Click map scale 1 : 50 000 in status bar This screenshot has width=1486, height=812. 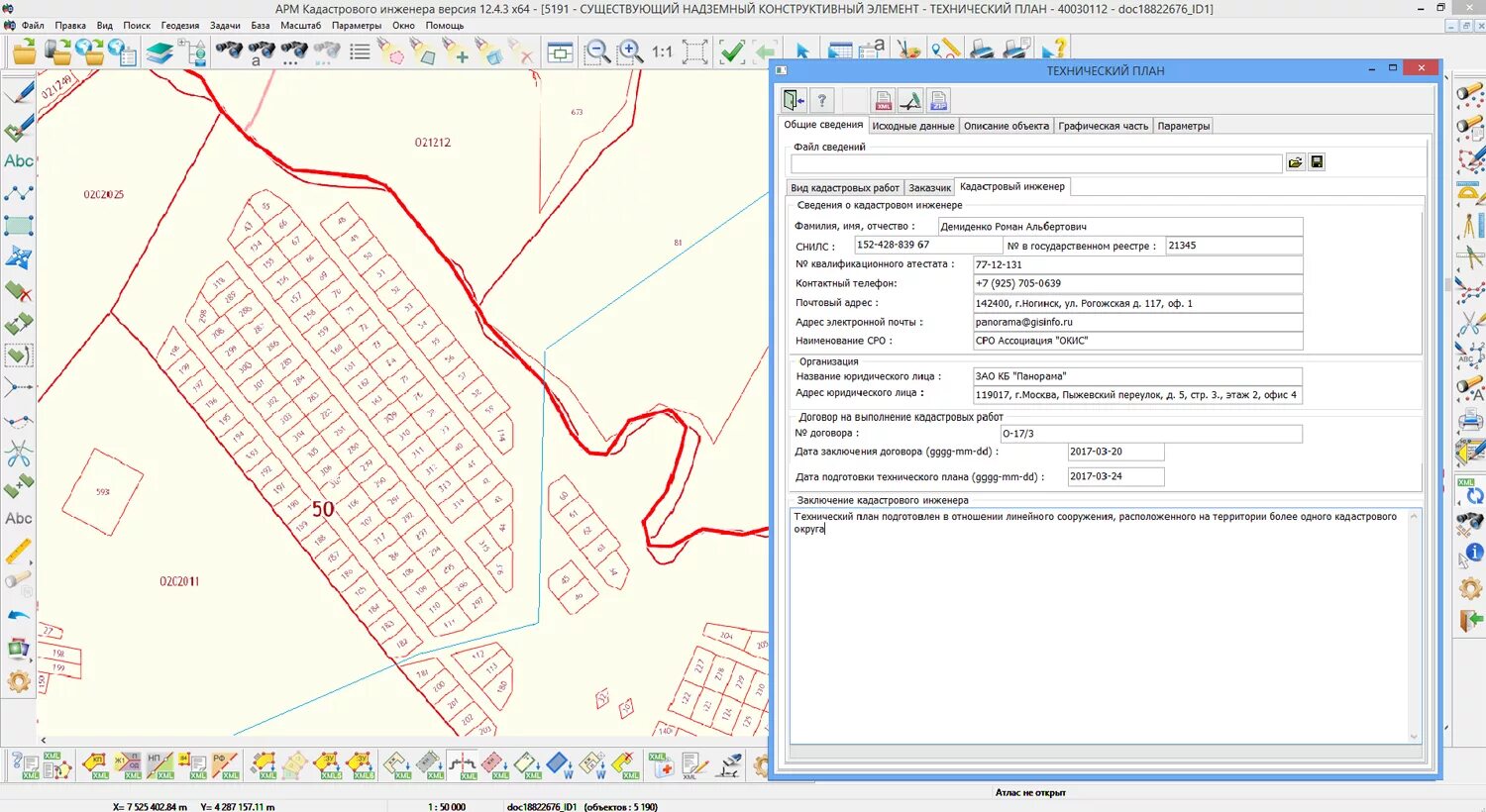tap(447, 806)
